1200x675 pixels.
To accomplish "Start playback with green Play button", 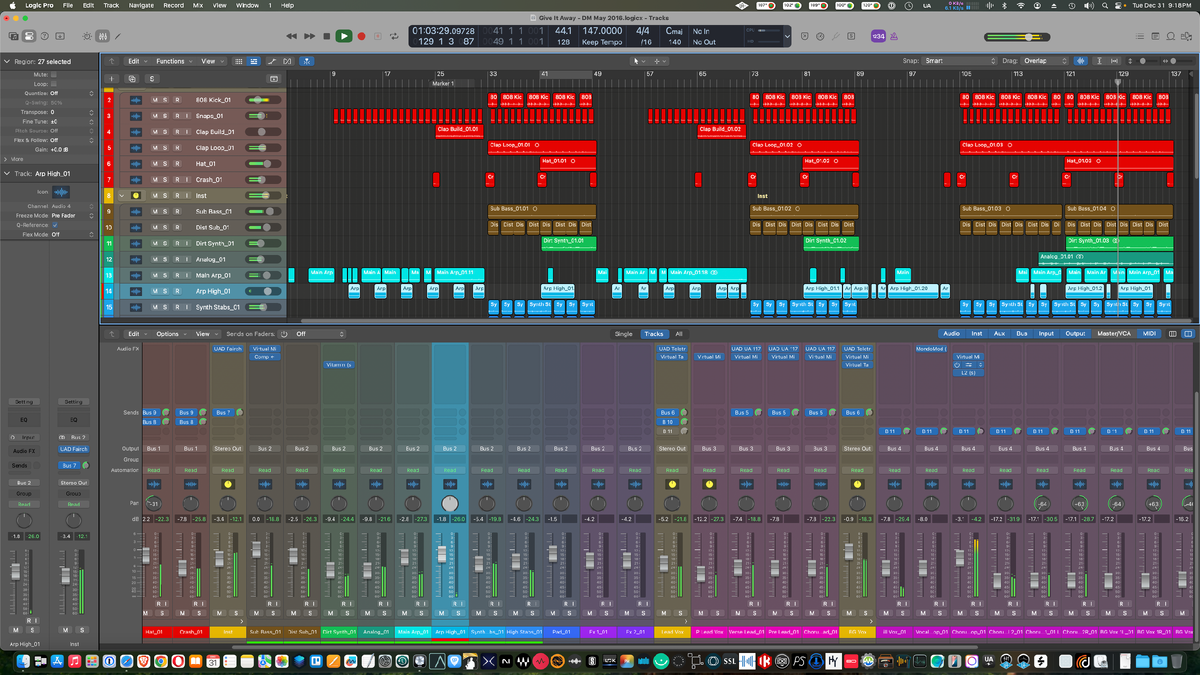I will [344, 36].
